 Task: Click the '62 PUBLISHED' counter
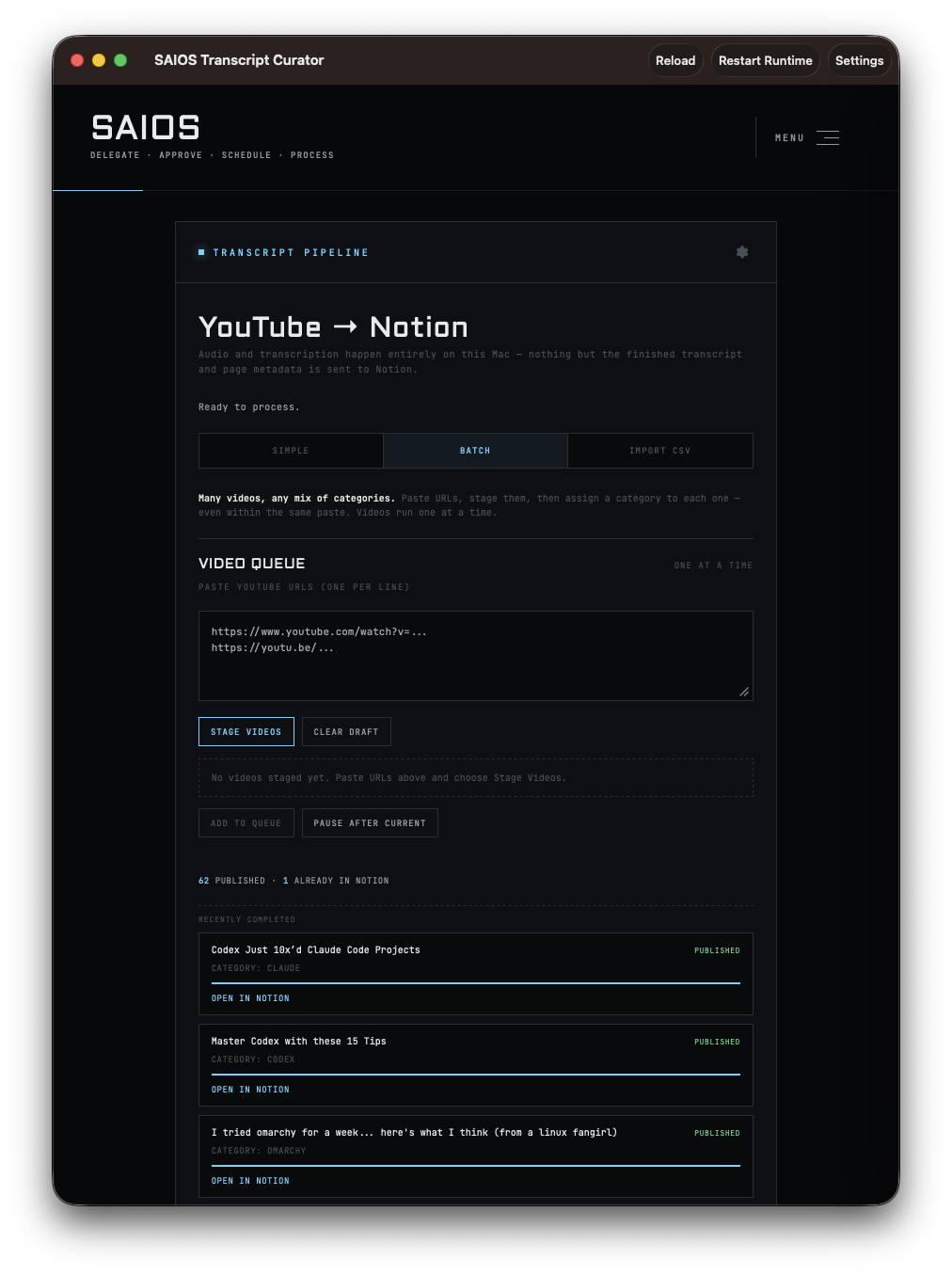coord(231,881)
